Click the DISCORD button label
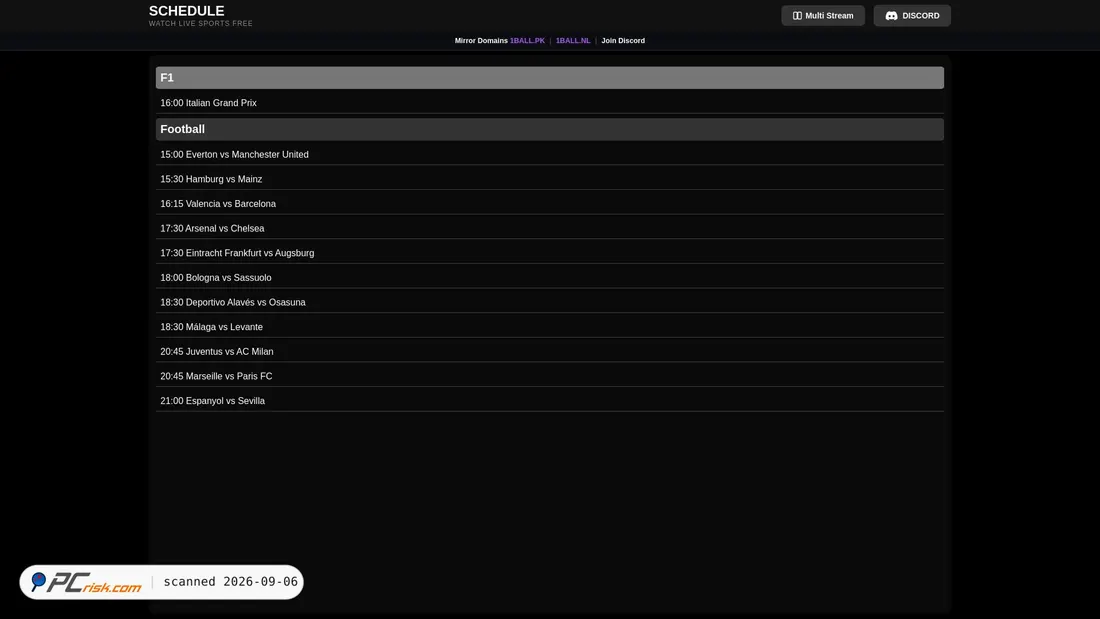1100x619 pixels. point(920,15)
